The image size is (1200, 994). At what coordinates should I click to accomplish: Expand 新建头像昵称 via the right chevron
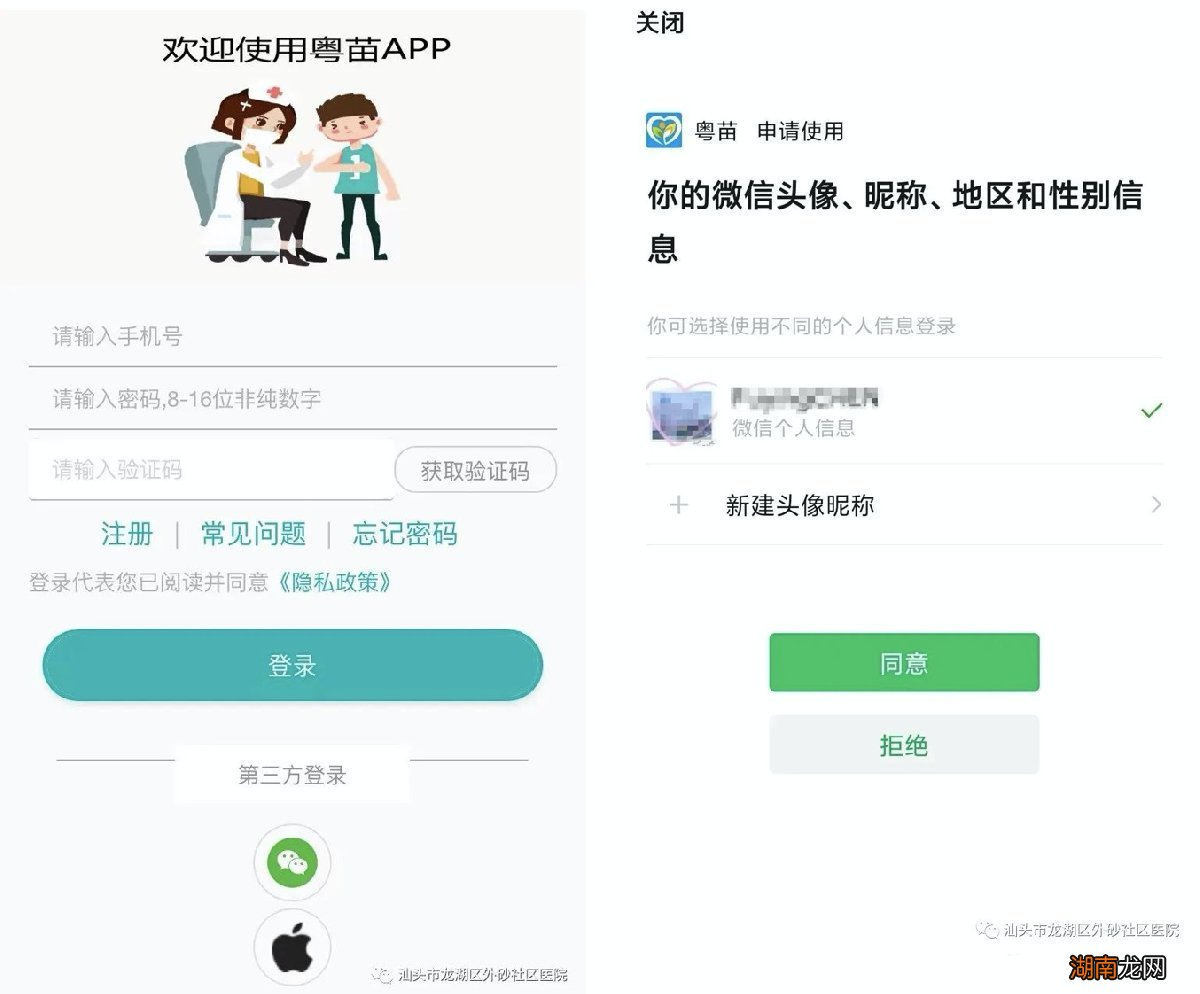click(1158, 506)
